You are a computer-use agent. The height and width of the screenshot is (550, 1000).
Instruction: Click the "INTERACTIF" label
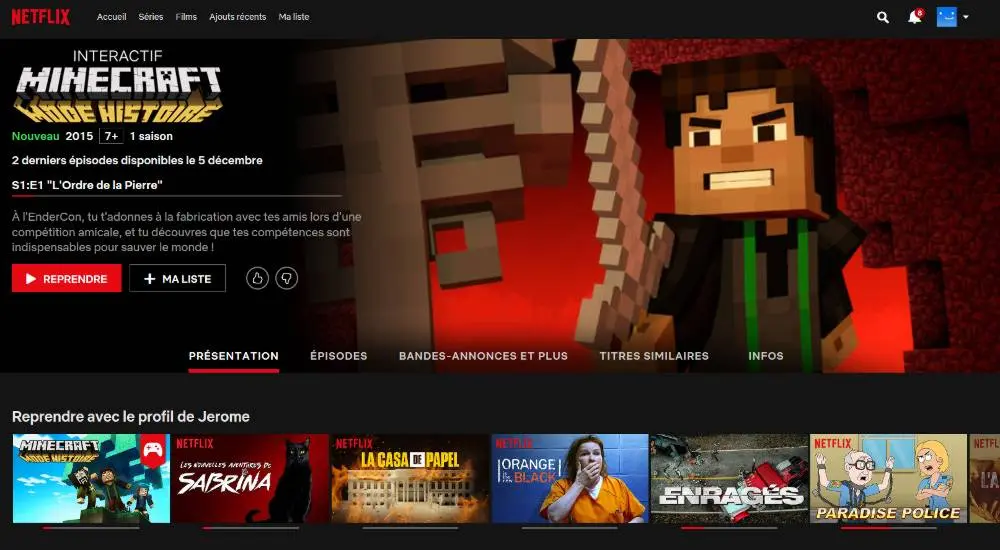coord(117,56)
